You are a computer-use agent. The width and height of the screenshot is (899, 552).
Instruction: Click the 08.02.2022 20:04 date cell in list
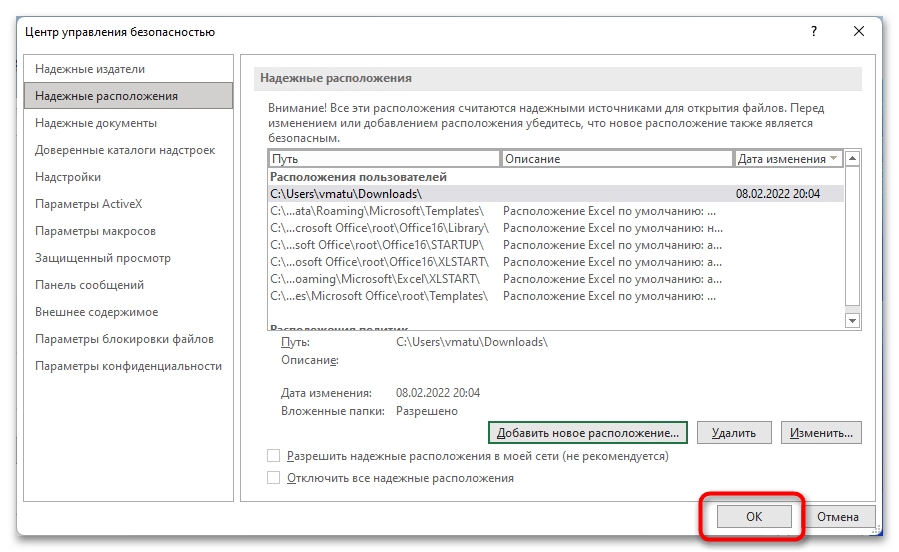click(x=778, y=194)
